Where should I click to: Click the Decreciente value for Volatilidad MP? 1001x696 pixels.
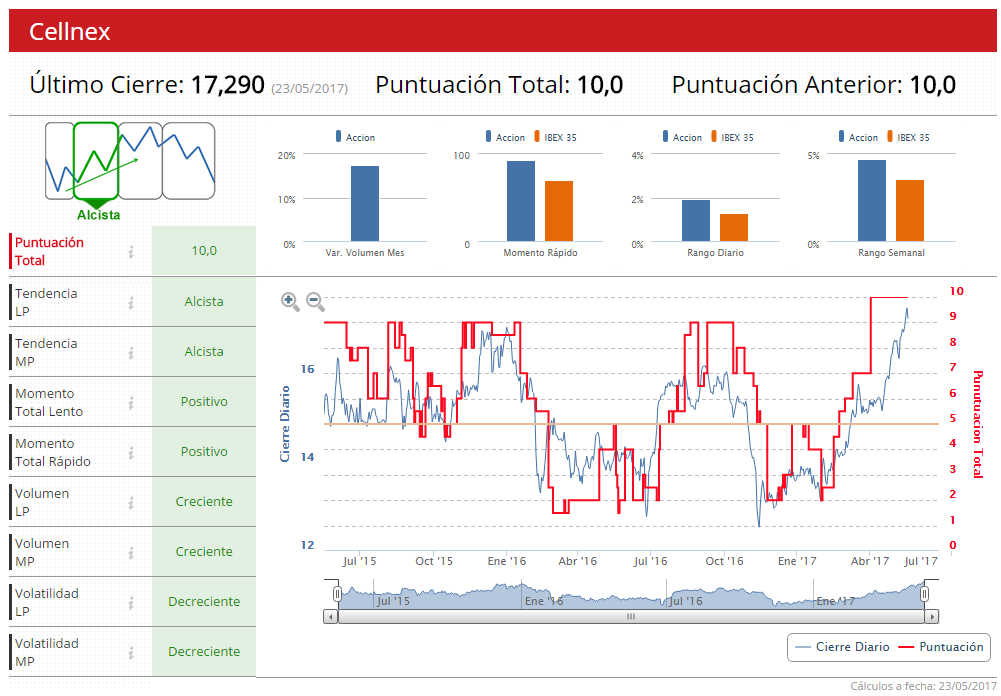click(204, 651)
